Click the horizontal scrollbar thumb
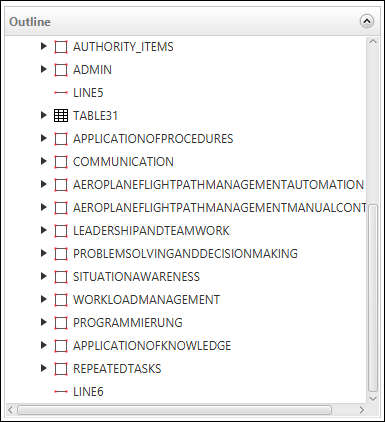The height and width of the screenshot is (422, 385). (x=174, y=410)
